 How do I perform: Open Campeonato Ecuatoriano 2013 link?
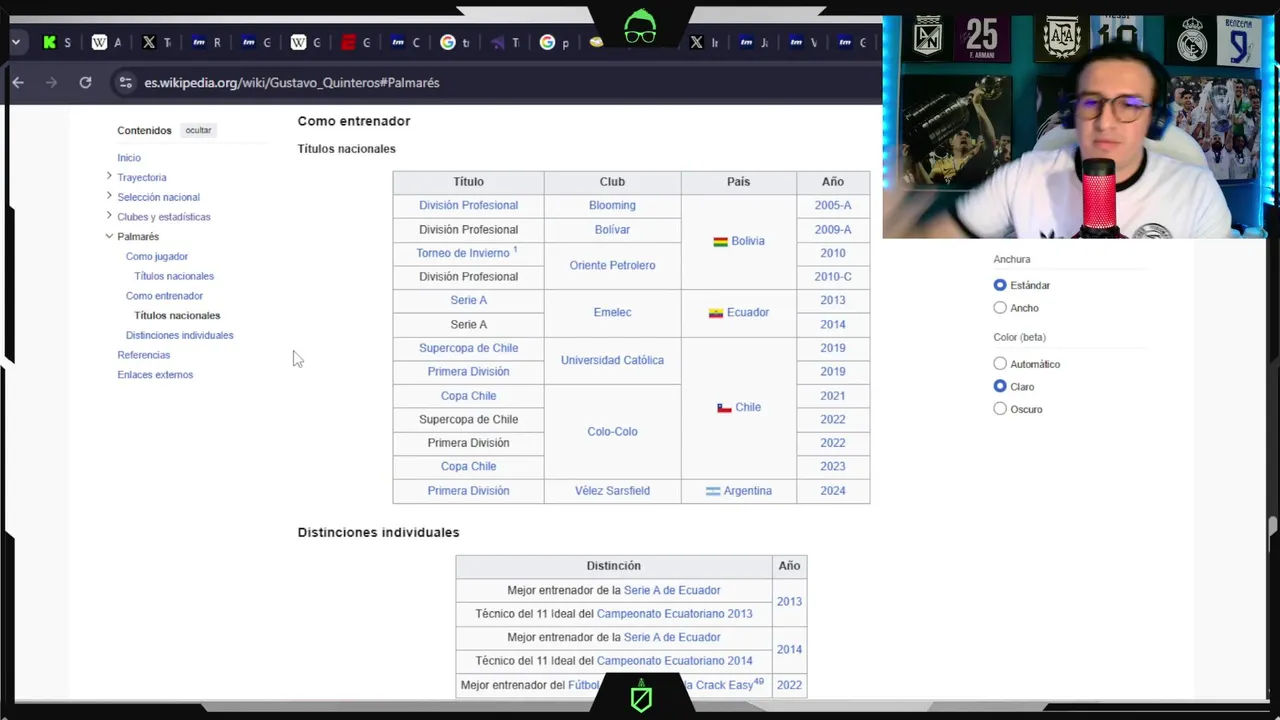click(x=674, y=614)
